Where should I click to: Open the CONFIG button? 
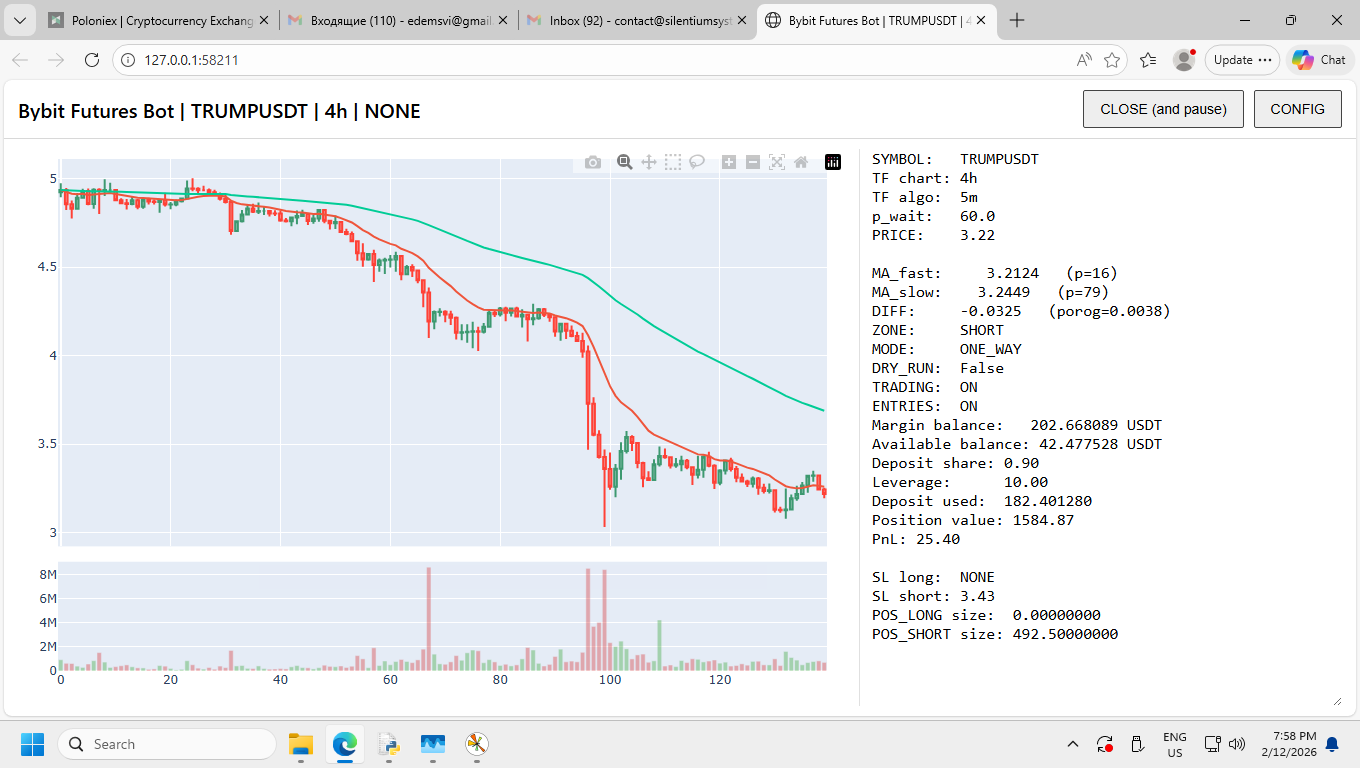pyautogui.click(x=1297, y=109)
